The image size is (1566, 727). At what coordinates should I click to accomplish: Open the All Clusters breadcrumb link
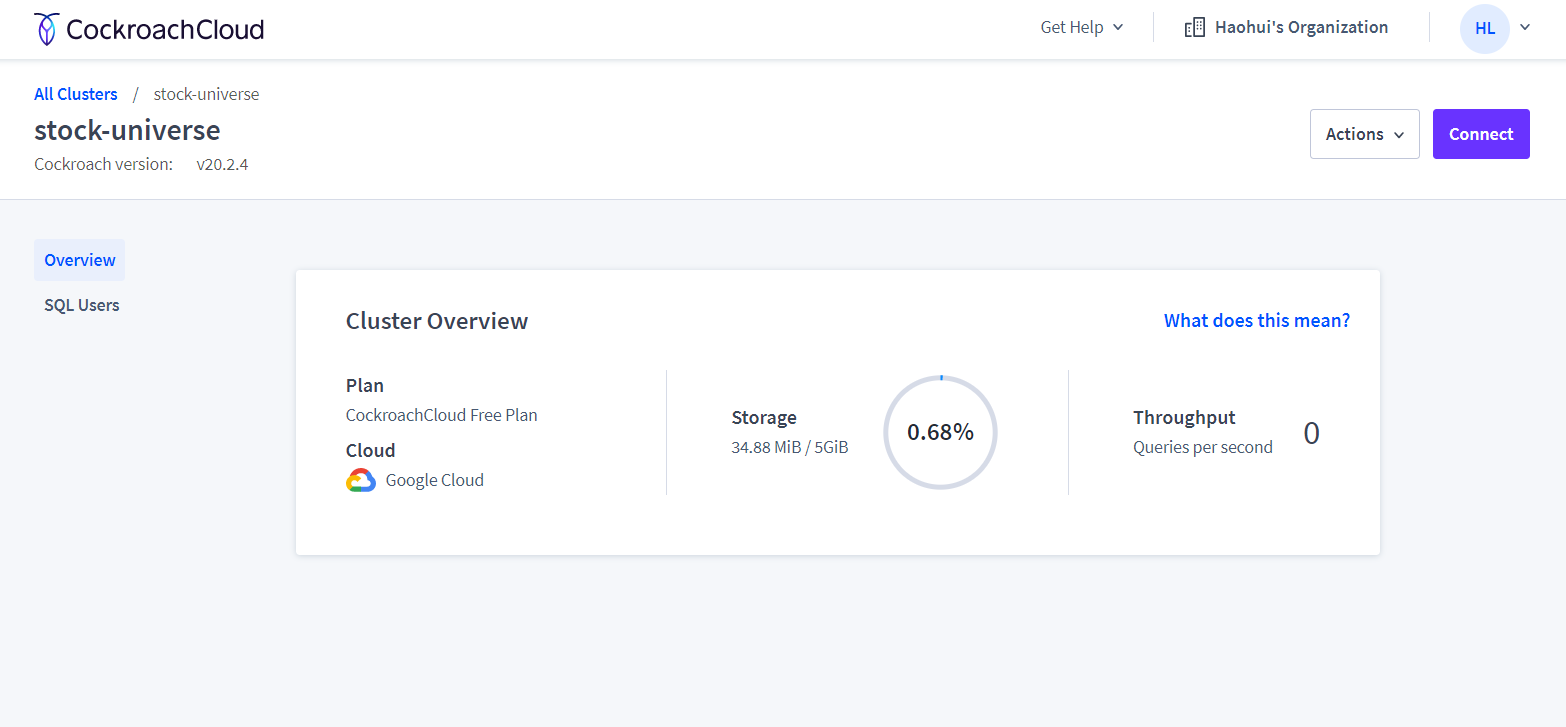click(76, 94)
